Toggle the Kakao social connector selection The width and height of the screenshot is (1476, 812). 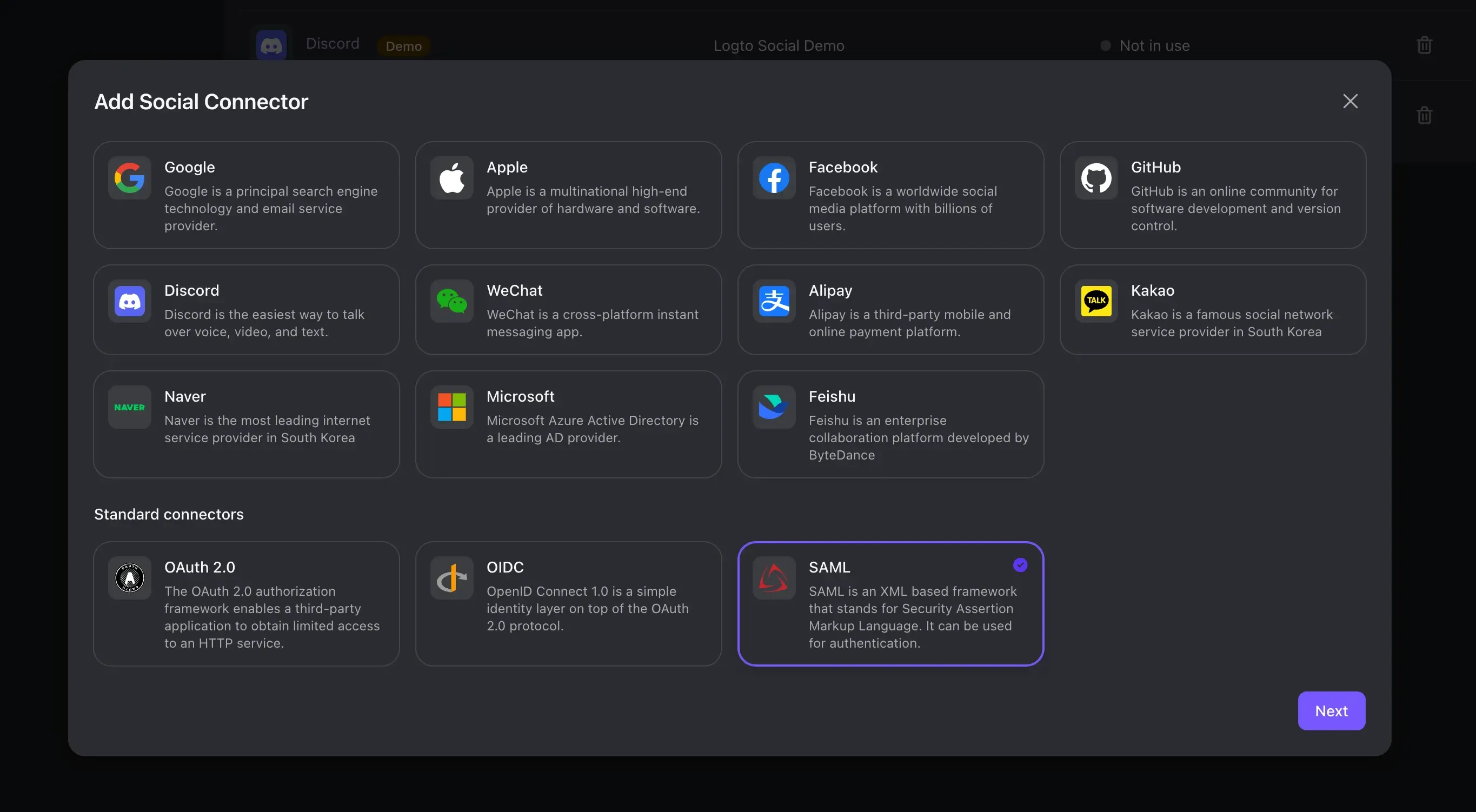coord(1212,309)
